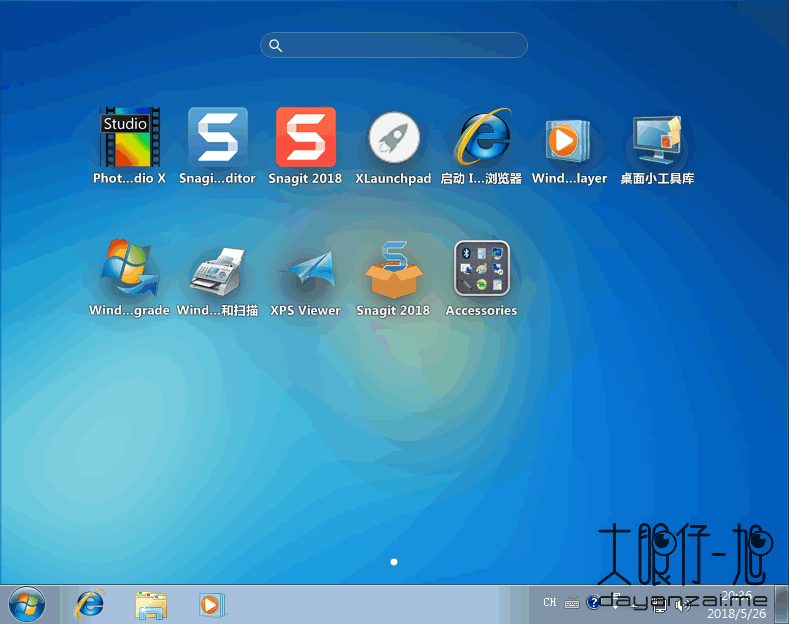Open the Windows Start orb
This screenshot has width=789, height=624.
point(27,604)
